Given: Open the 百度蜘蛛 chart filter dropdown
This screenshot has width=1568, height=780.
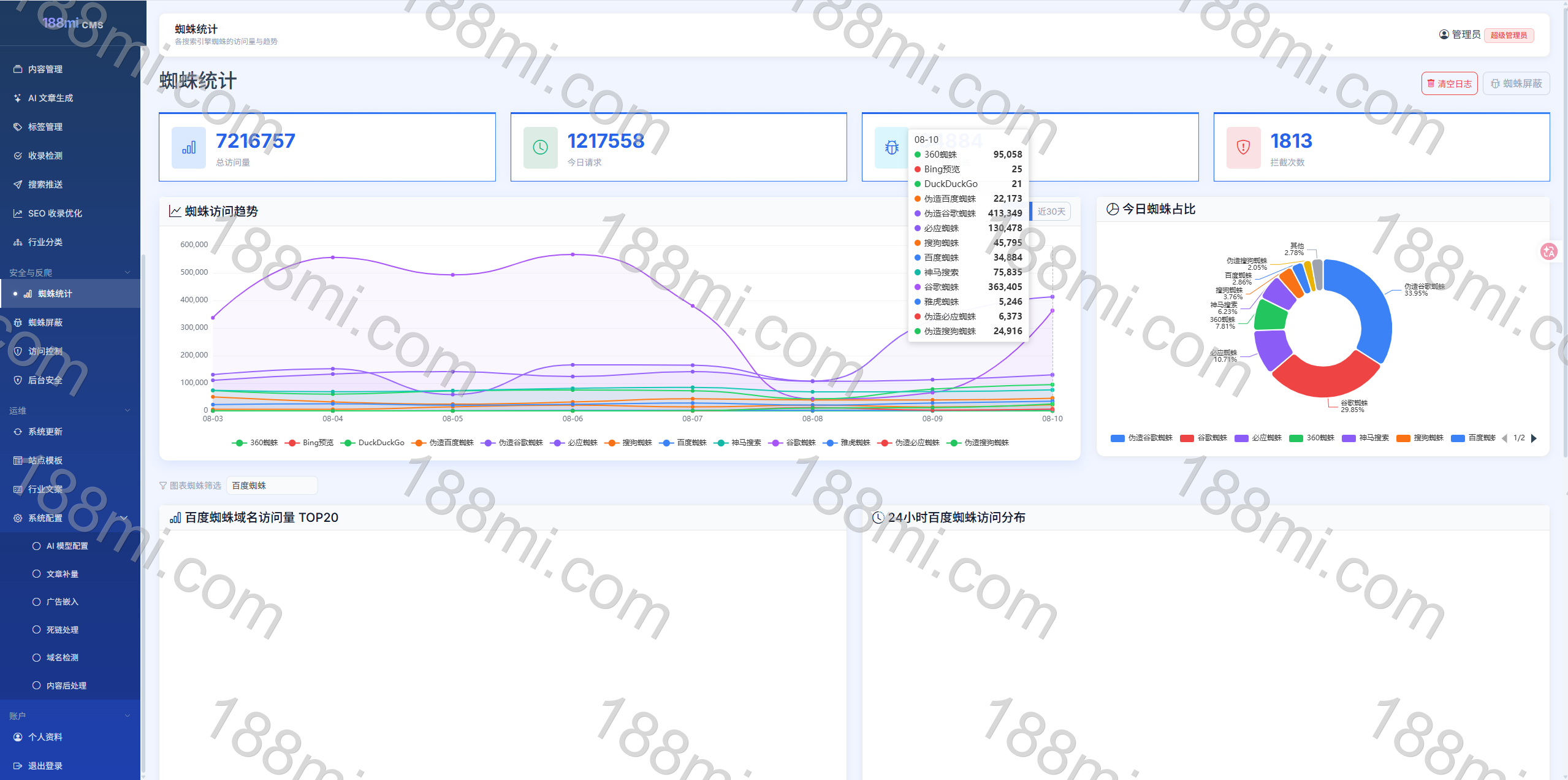Looking at the screenshot, I should [272, 486].
